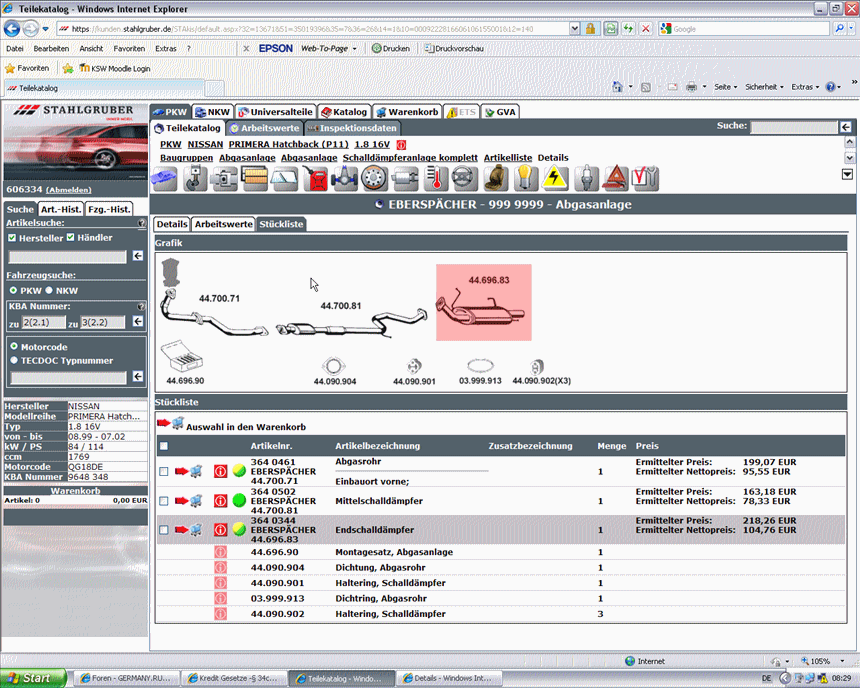
Task: Click the Drucken printer icon in toolbar
Action: coord(376,48)
